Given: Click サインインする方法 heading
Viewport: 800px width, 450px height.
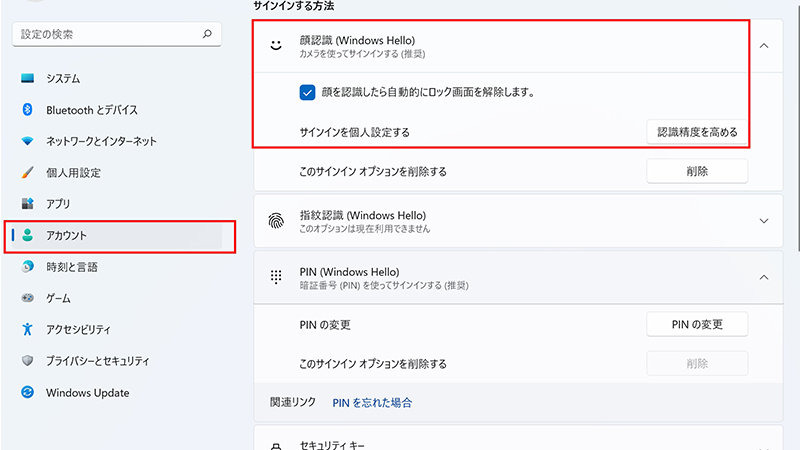Looking at the screenshot, I should pos(294,6).
